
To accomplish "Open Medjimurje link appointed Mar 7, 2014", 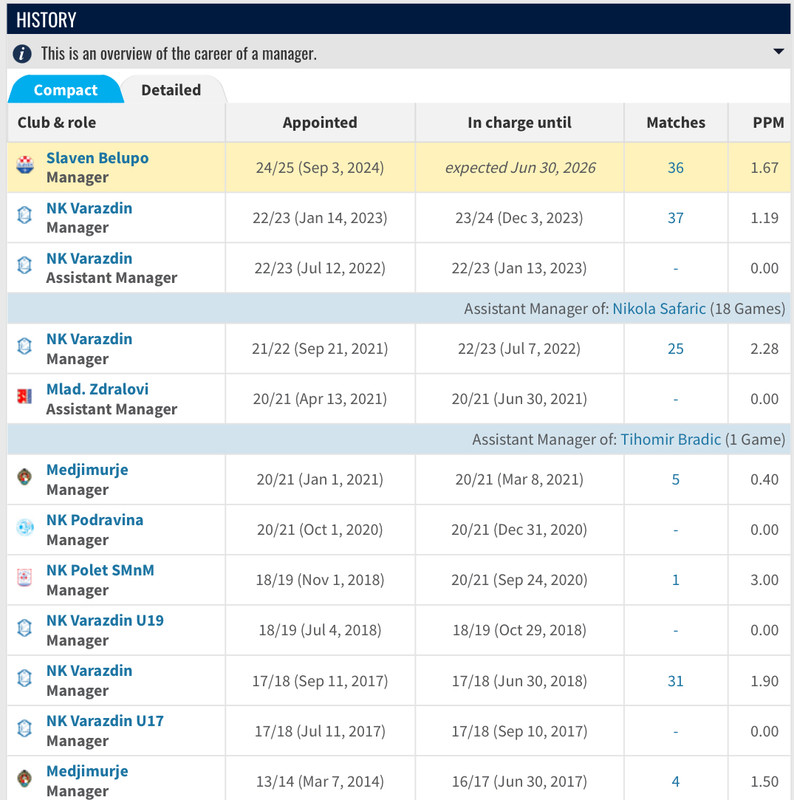I will click(87, 771).
